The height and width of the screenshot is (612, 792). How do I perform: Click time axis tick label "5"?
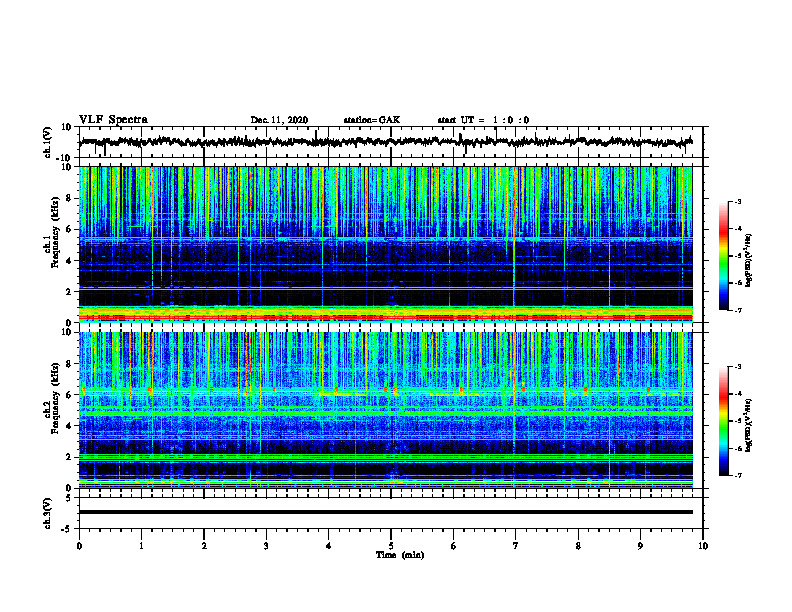coord(391,546)
